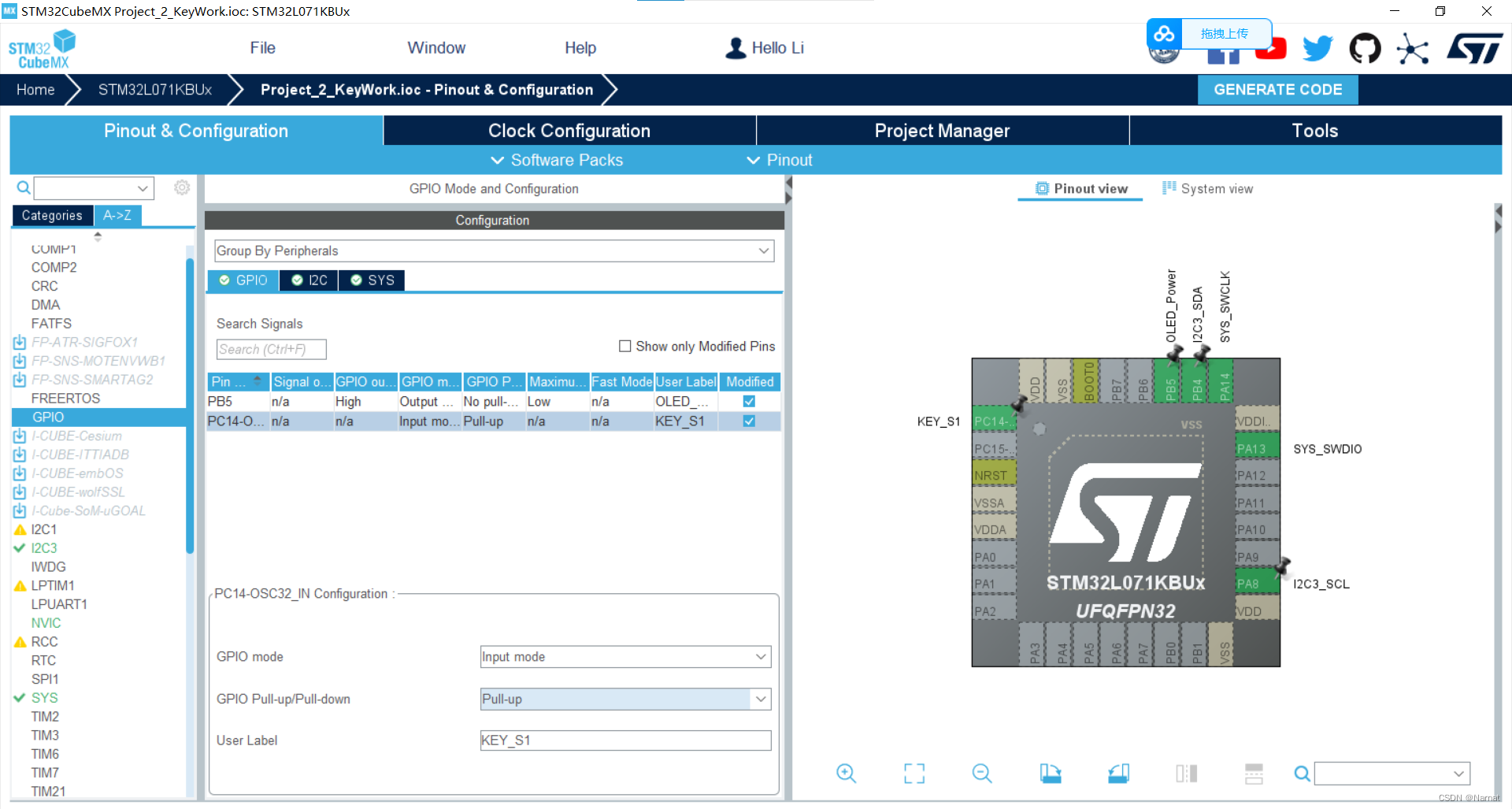Select pin PB5 on the chip
This screenshot has height=809, width=1512.
click(1170, 380)
